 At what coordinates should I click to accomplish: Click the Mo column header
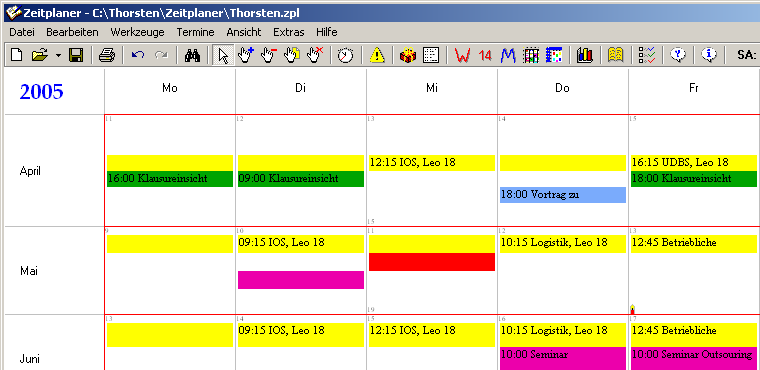click(x=170, y=88)
